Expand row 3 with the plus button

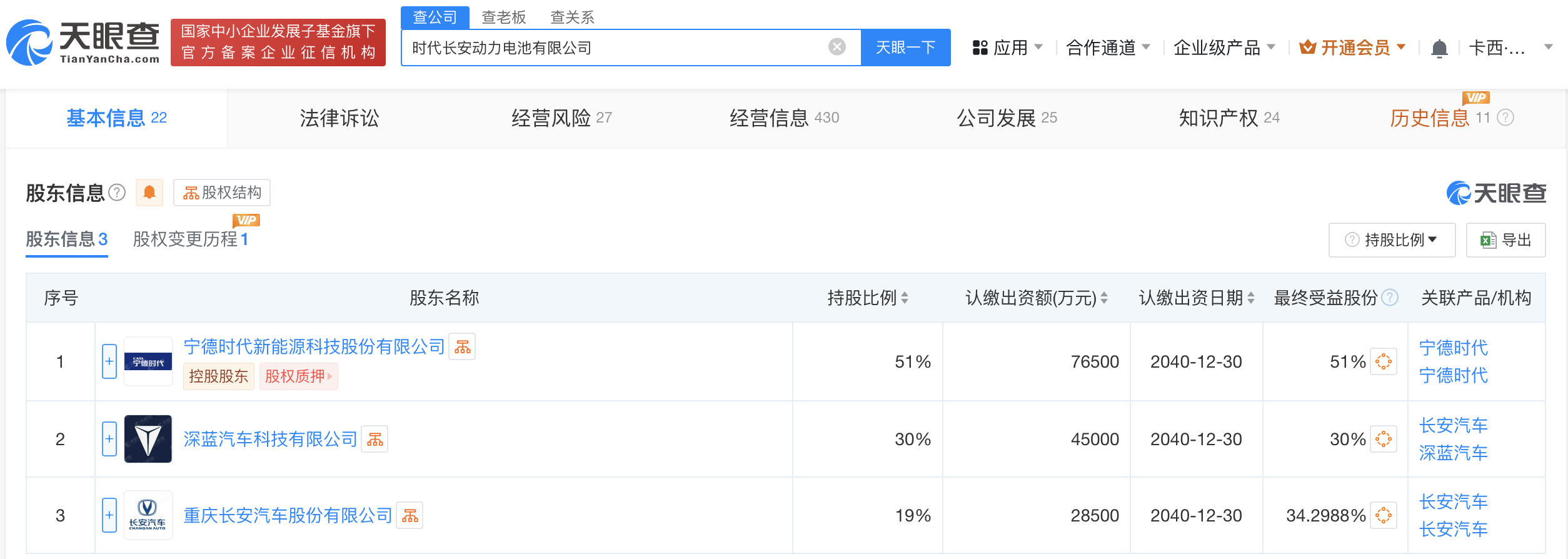tap(109, 515)
